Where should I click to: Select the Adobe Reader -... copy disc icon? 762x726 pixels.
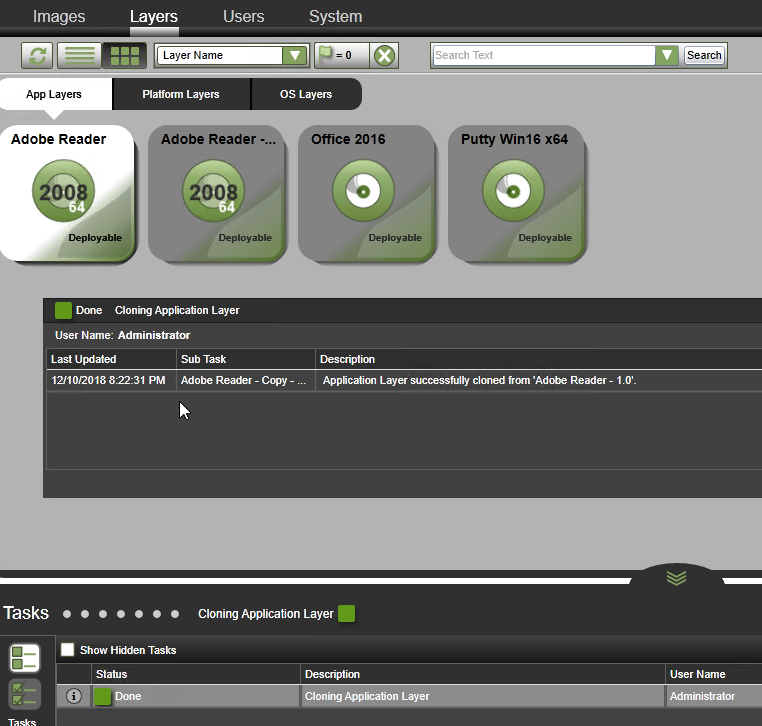(213, 191)
